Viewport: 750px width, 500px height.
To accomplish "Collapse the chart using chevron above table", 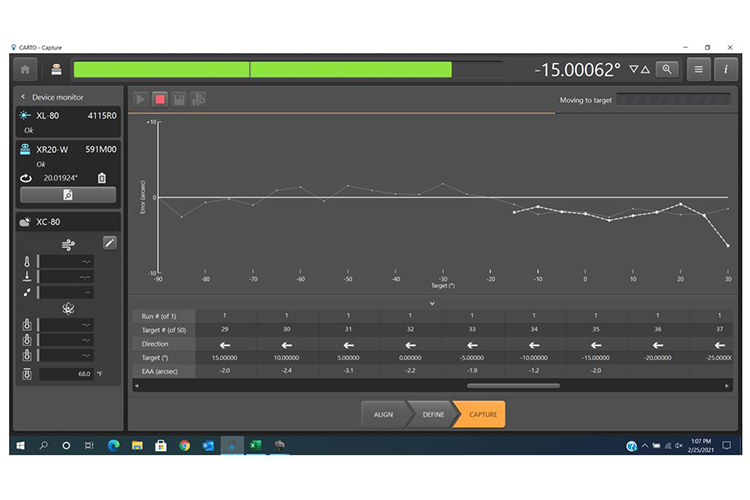I will coord(432,303).
